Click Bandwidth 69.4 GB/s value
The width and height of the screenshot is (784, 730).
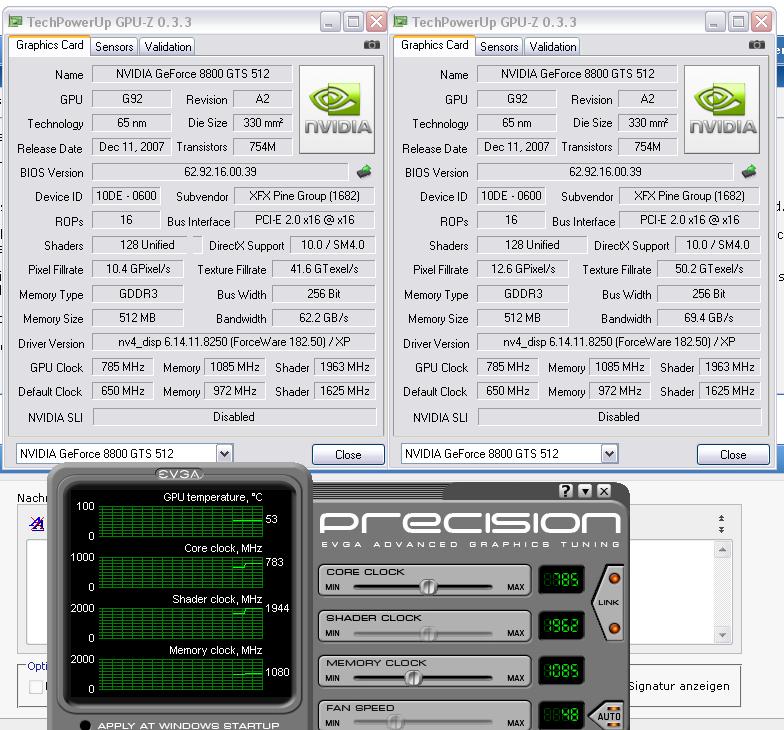(709, 318)
